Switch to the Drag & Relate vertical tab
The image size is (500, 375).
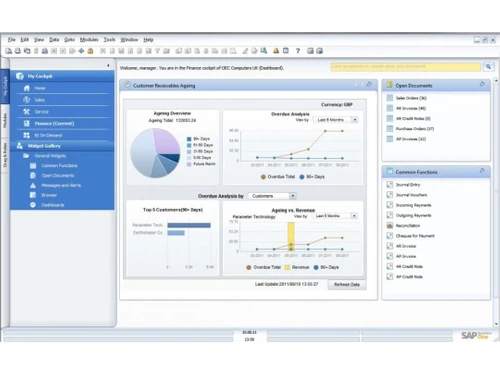5,155
